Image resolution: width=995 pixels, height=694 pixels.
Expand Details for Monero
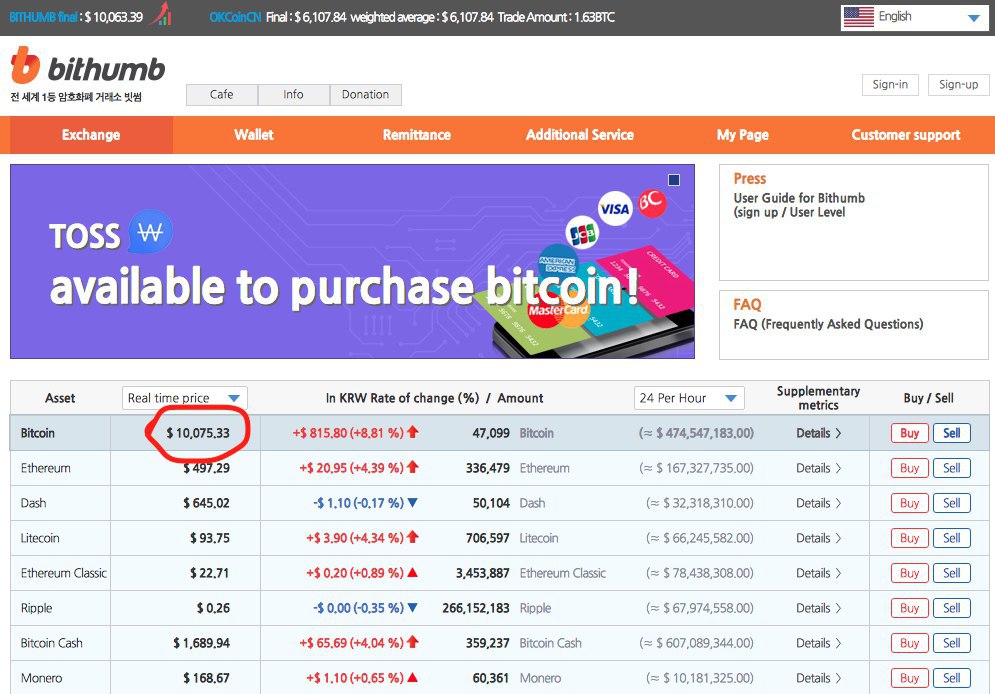[819, 678]
